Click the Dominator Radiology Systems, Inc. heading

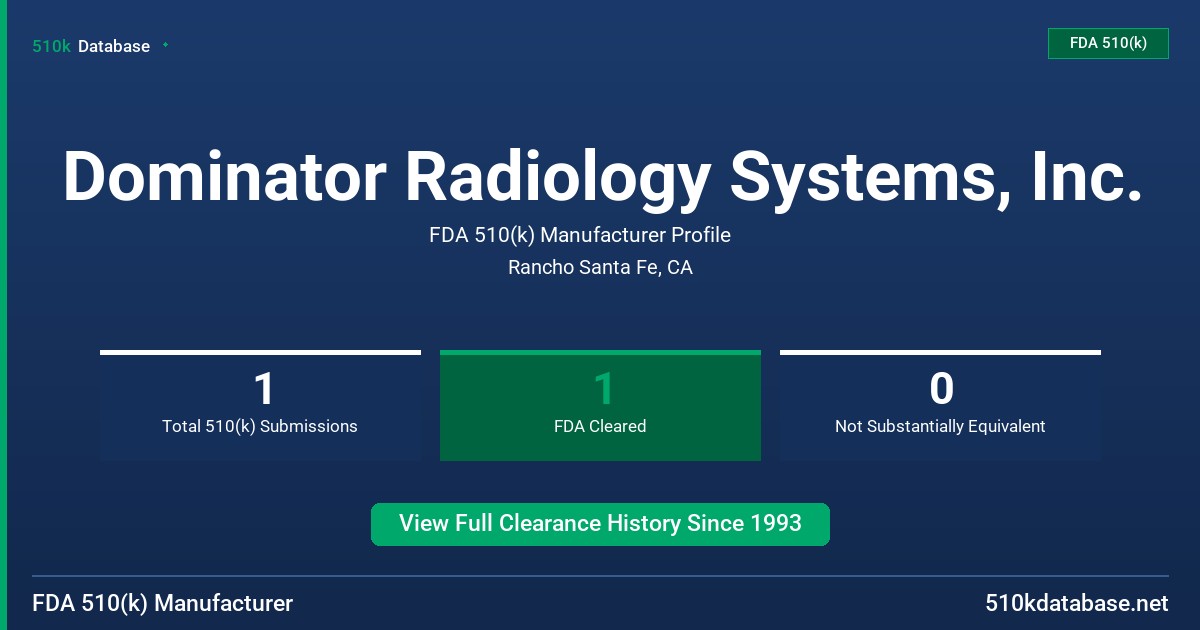[x=602, y=176]
